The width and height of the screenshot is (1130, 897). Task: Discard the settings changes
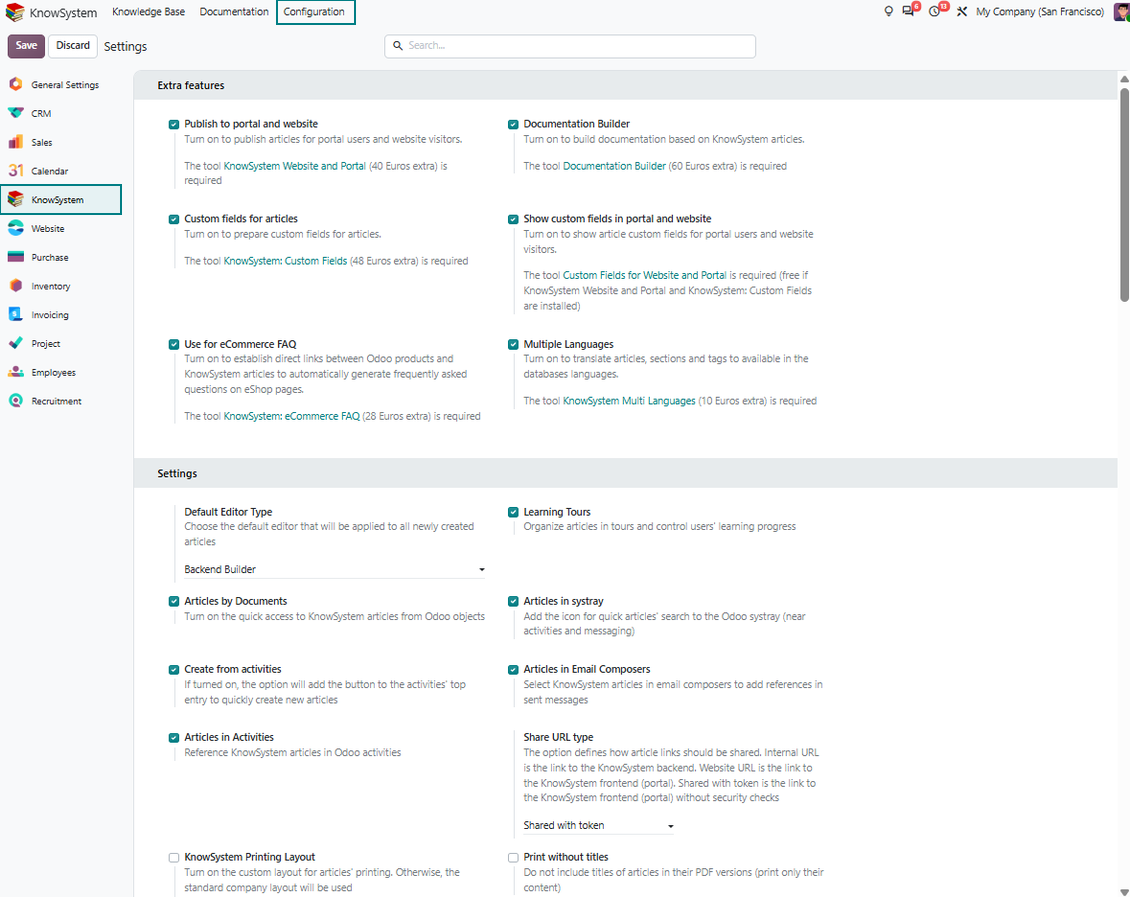click(x=73, y=45)
